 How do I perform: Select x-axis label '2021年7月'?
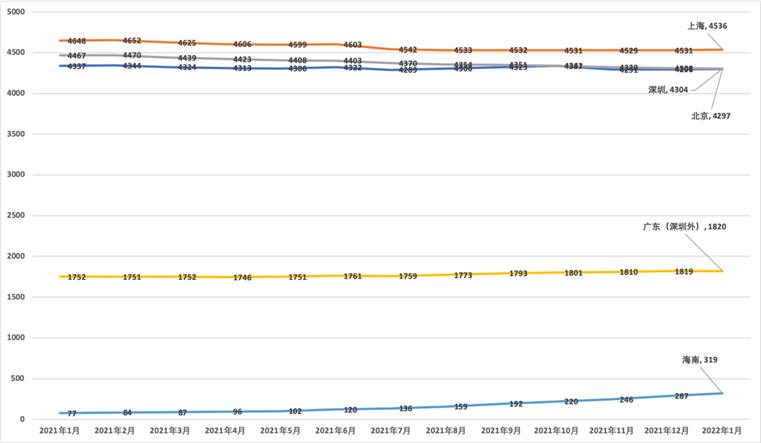(x=391, y=431)
